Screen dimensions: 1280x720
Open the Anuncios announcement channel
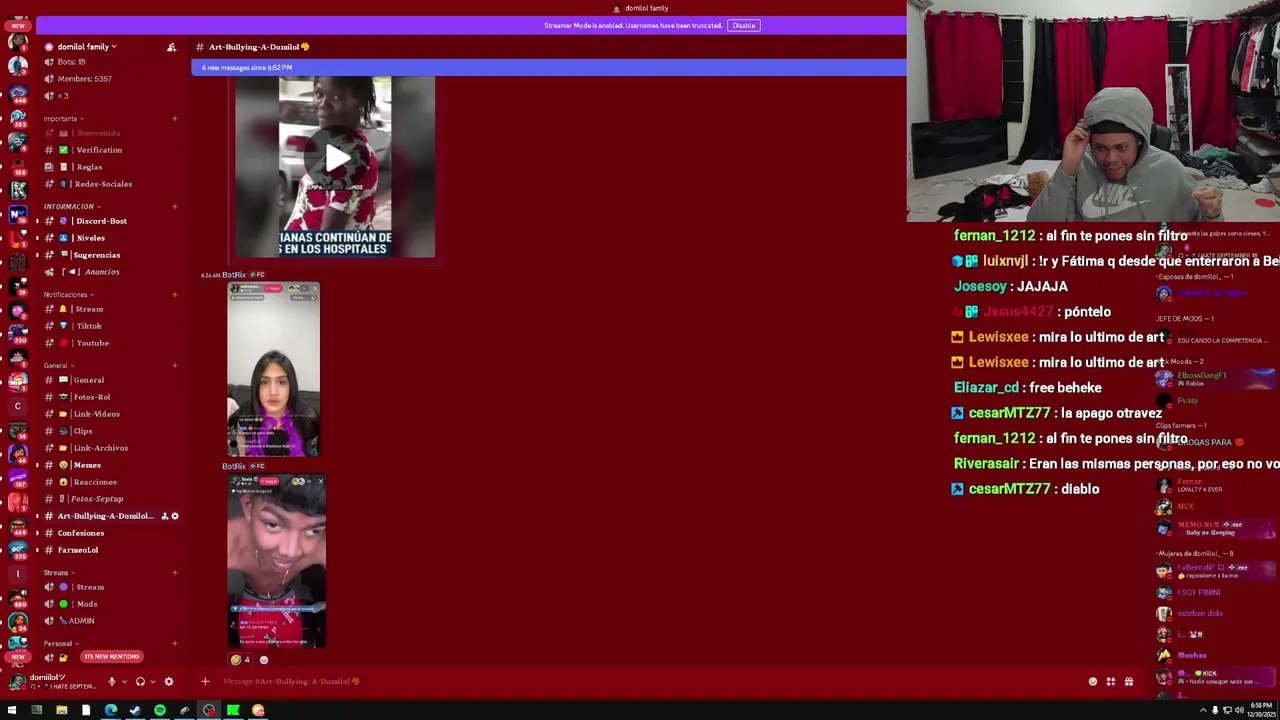coord(110,272)
